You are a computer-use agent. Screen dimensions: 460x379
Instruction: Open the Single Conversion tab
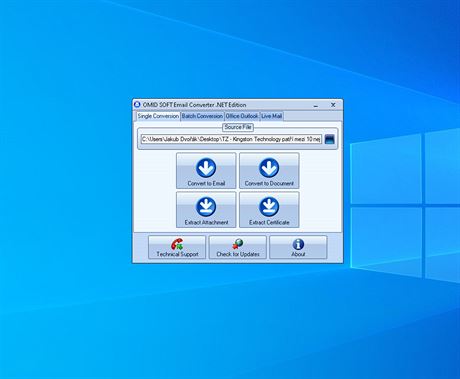158,116
